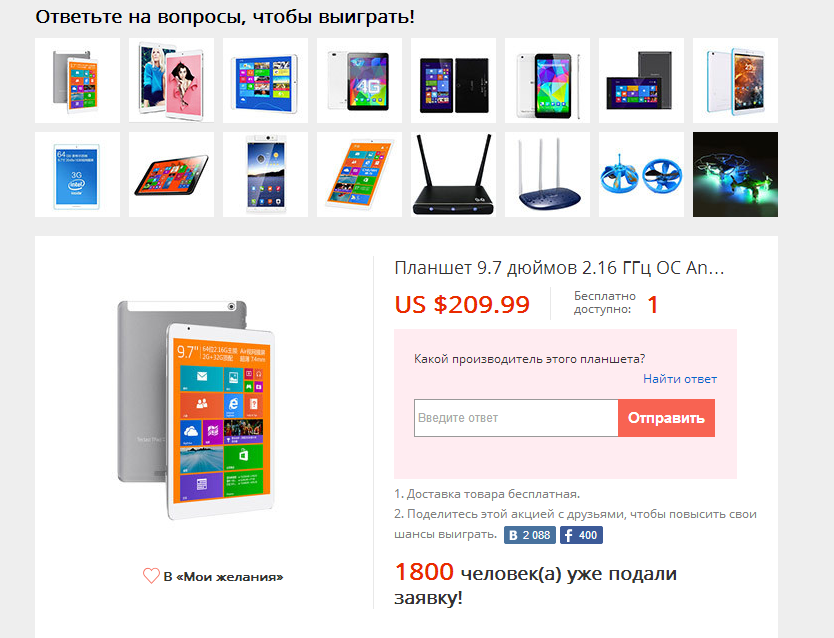Click the heart wishlist icon
Image resolution: width=834 pixels, height=638 pixels.
coord(151,576)
